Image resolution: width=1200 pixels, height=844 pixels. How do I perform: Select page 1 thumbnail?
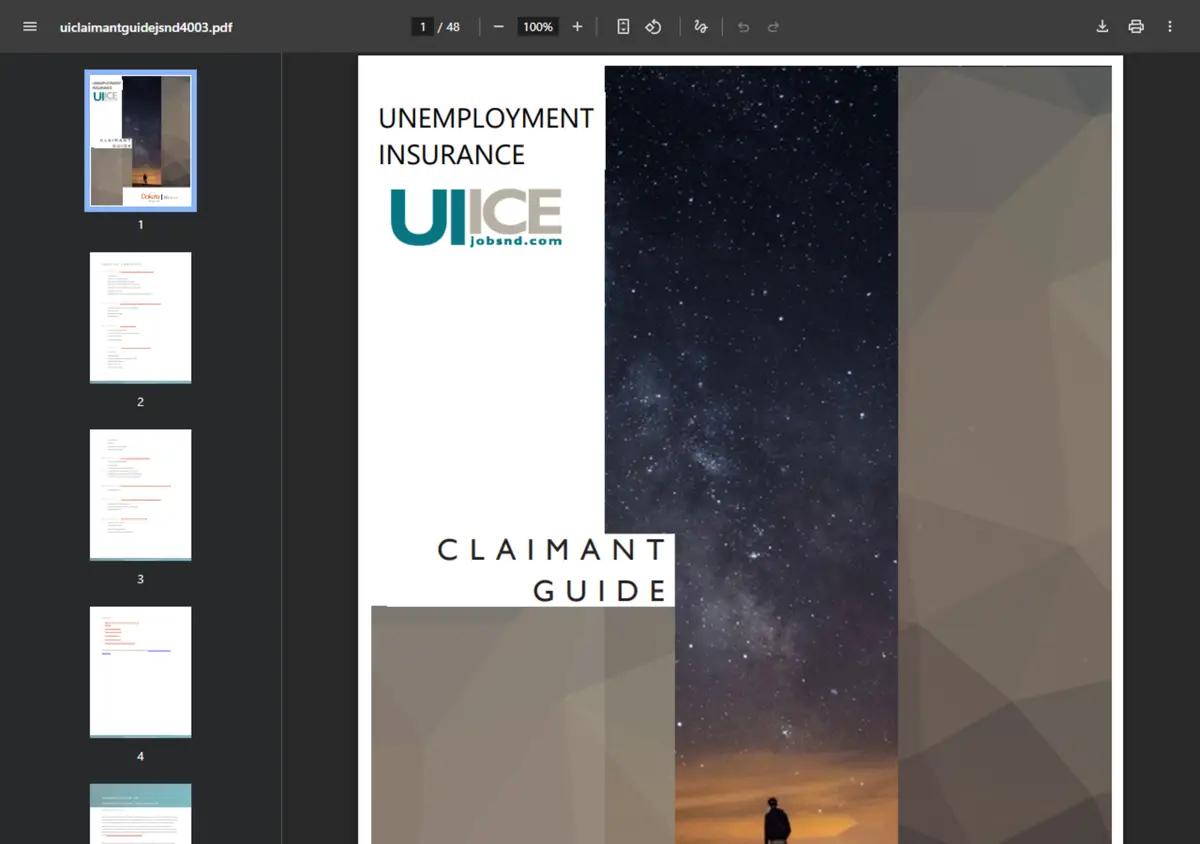(x=141, y=140)
